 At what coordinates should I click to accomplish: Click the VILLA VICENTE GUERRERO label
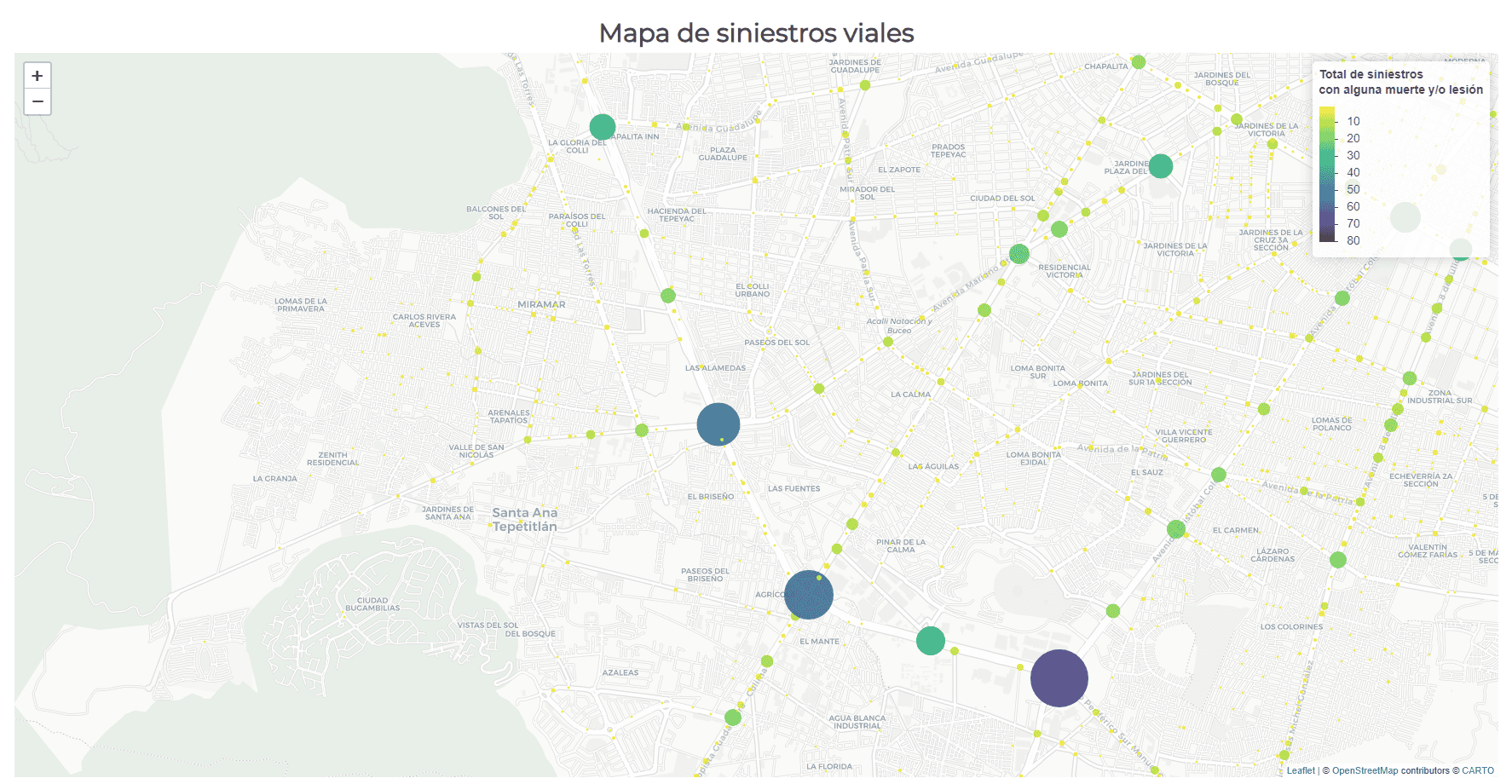pos(1183,436)
